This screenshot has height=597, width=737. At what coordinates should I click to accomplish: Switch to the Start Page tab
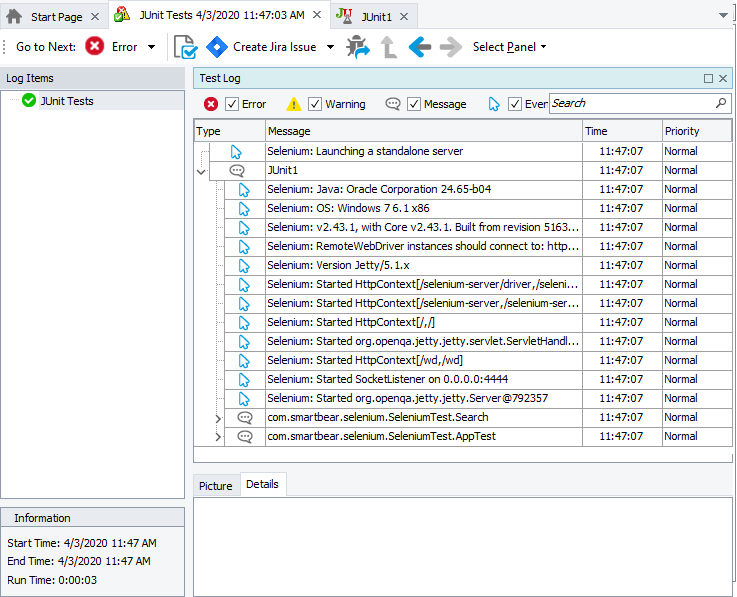tap(56, 17)
